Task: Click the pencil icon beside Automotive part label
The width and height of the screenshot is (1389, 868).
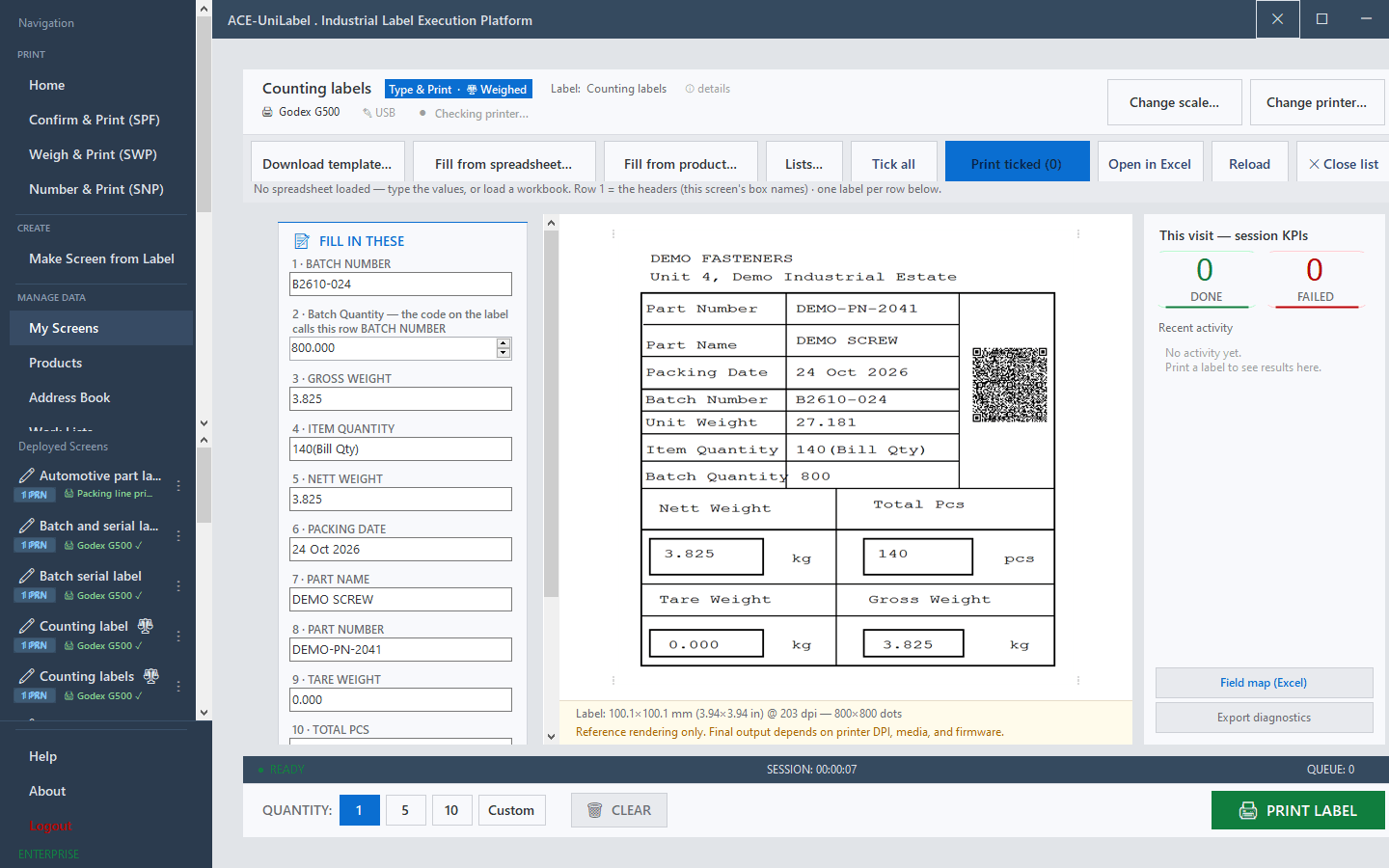Action: pyautogui.click(x=27, y=475)
